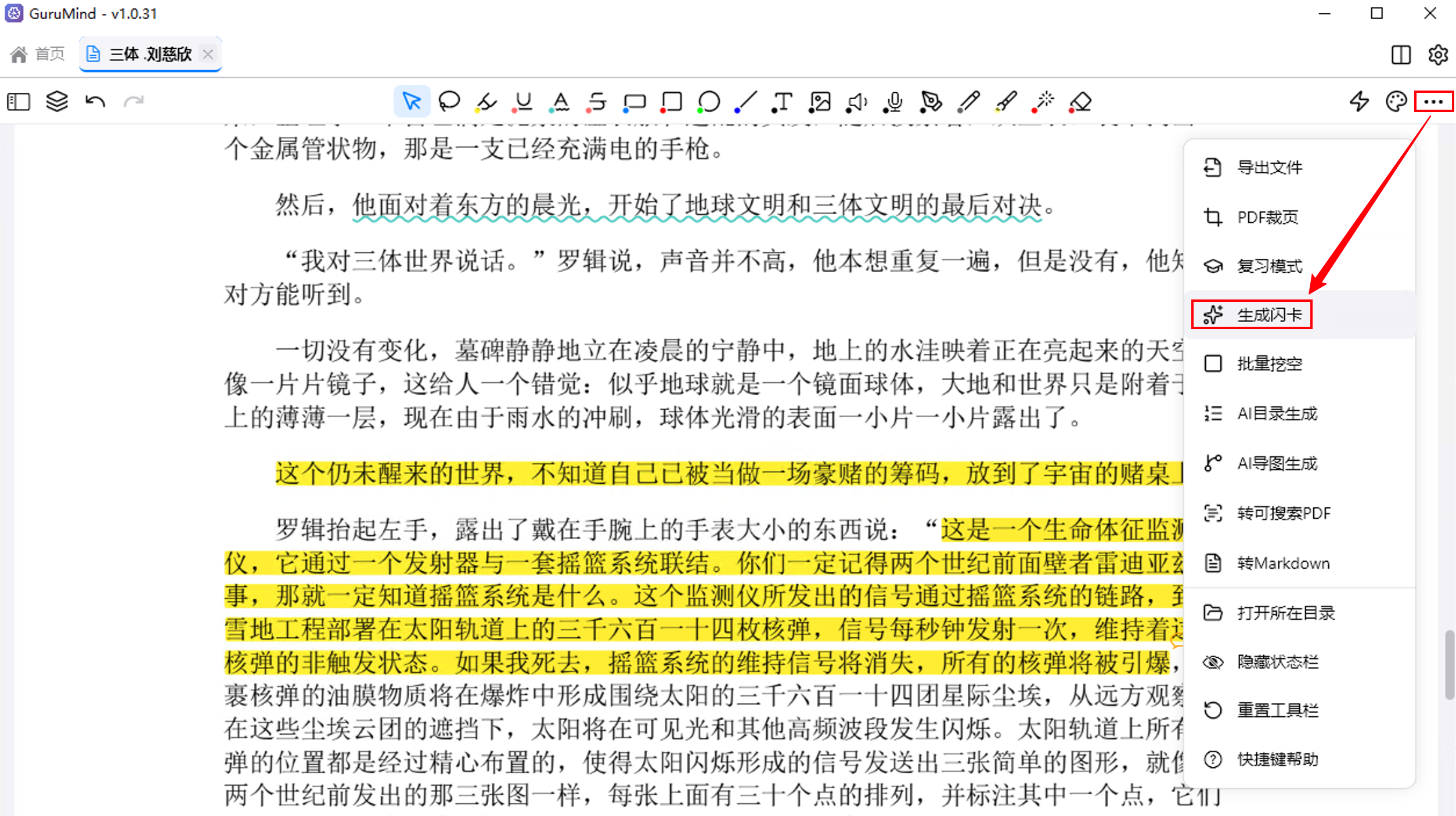Click the speaker read-aloud tool

pyautogui.click(x=857, y=102)
